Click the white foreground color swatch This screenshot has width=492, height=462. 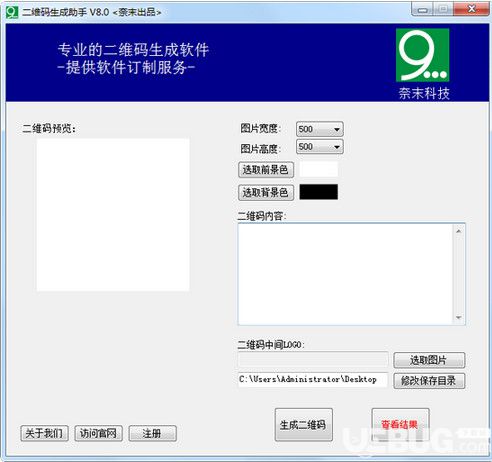coord(319,169)
